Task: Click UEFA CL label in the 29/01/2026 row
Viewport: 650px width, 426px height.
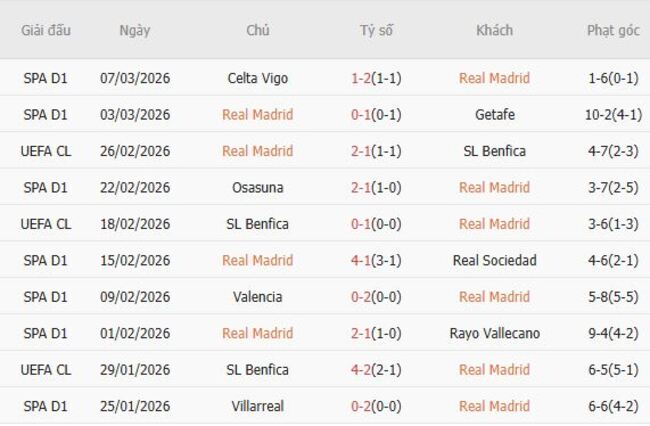Action: point(46,370)
